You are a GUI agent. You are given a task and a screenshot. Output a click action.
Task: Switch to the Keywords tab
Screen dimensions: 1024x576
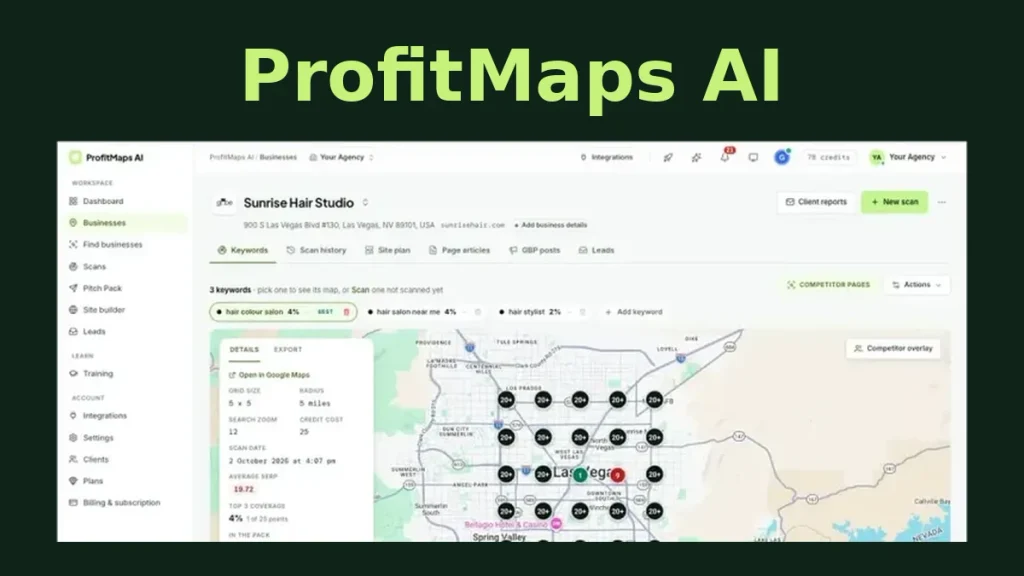pyautogui.click(x=243, y=250)
